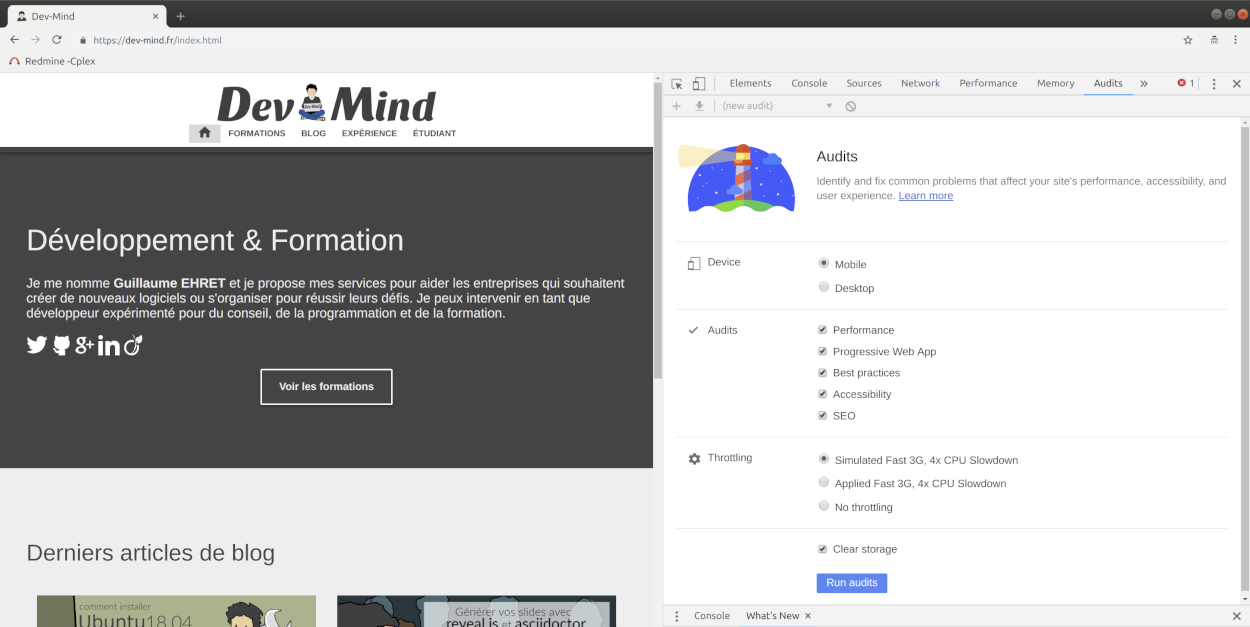Switch to the Network tab
The width and height of the screenshot is (1250, 627).
coord(920,84)
